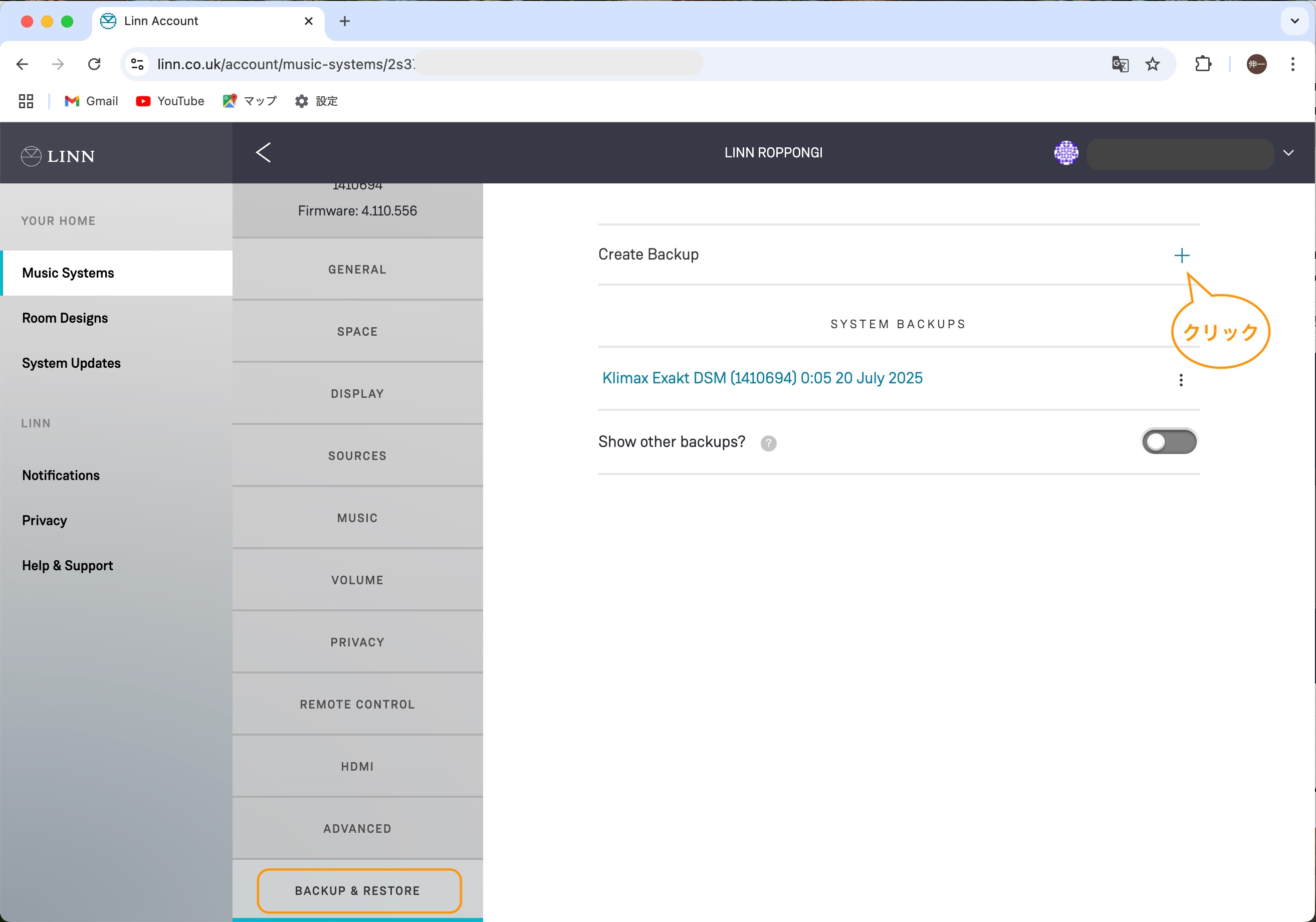Open the HDMI settings tab
Viewport: 1316px width, 922px height.
357,767
